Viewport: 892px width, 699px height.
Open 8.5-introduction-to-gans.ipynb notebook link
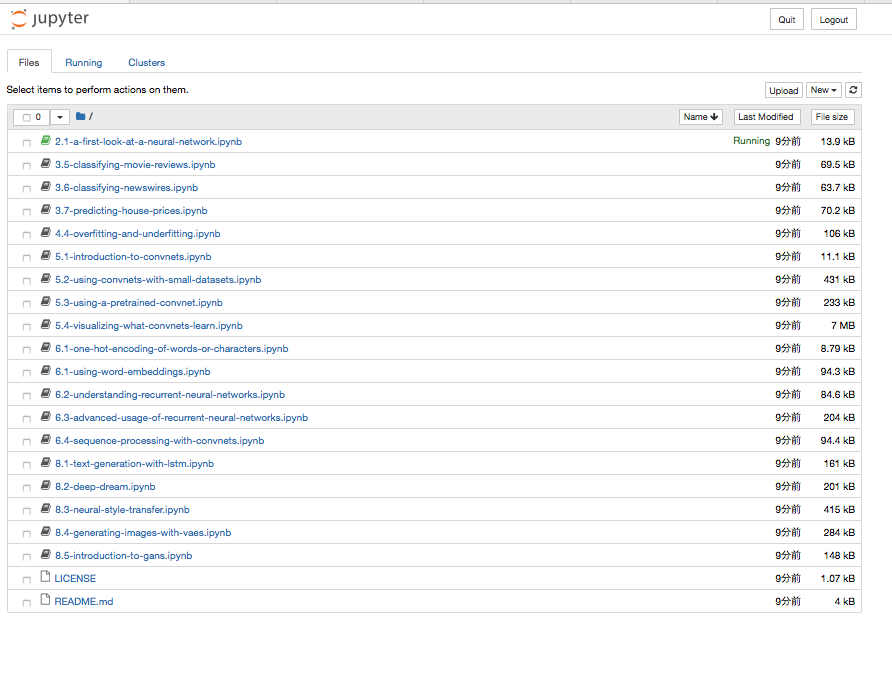click(123, 555)
